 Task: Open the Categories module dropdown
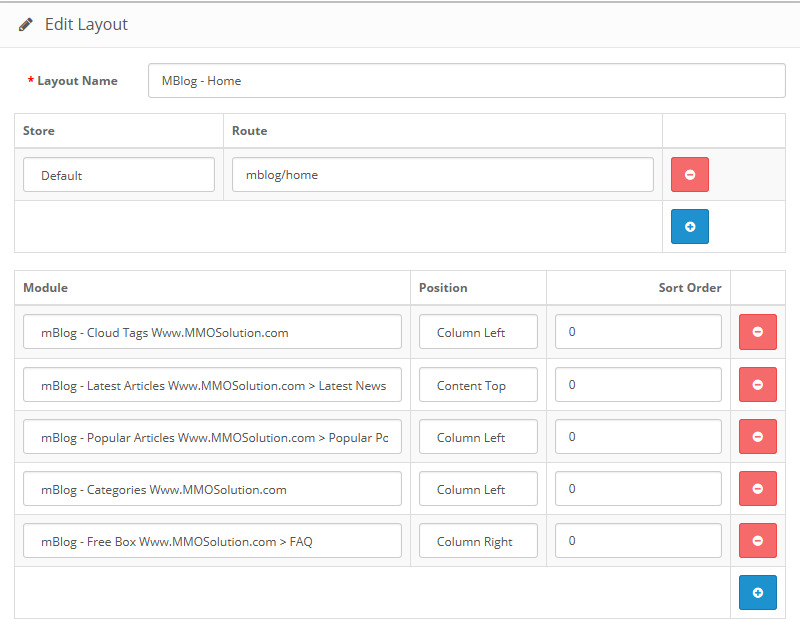212,488
